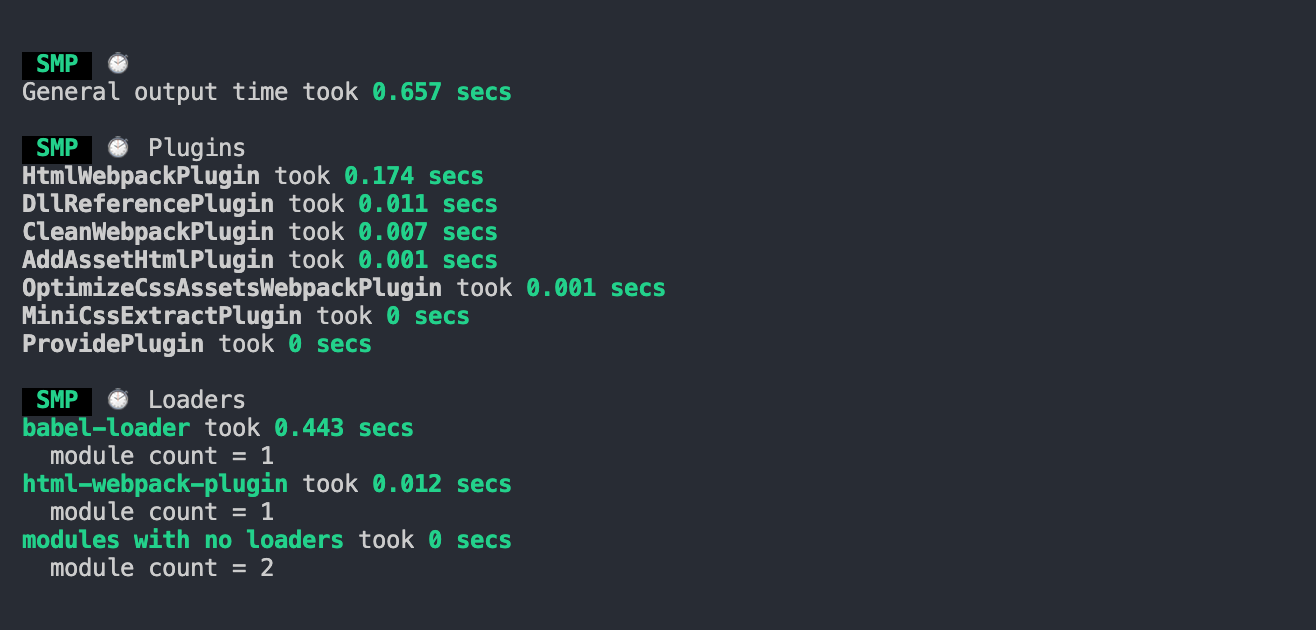Click the modules with no loaders text
Viewport: 1316px width, 630px height.
tap(183, 540)
